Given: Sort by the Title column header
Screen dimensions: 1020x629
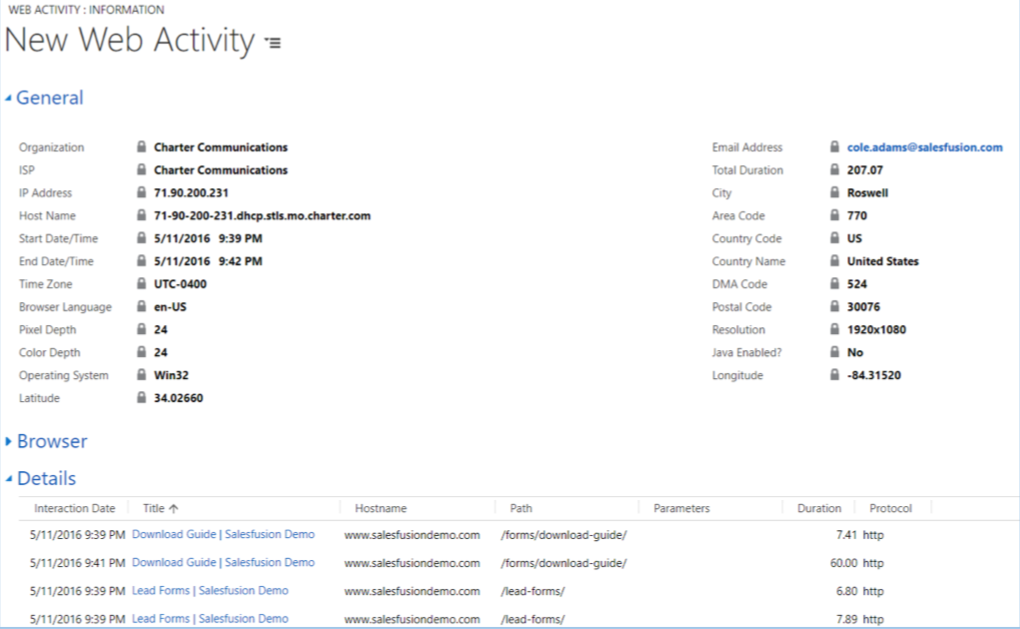Looking at the screenshot, I should coord(160,508).
